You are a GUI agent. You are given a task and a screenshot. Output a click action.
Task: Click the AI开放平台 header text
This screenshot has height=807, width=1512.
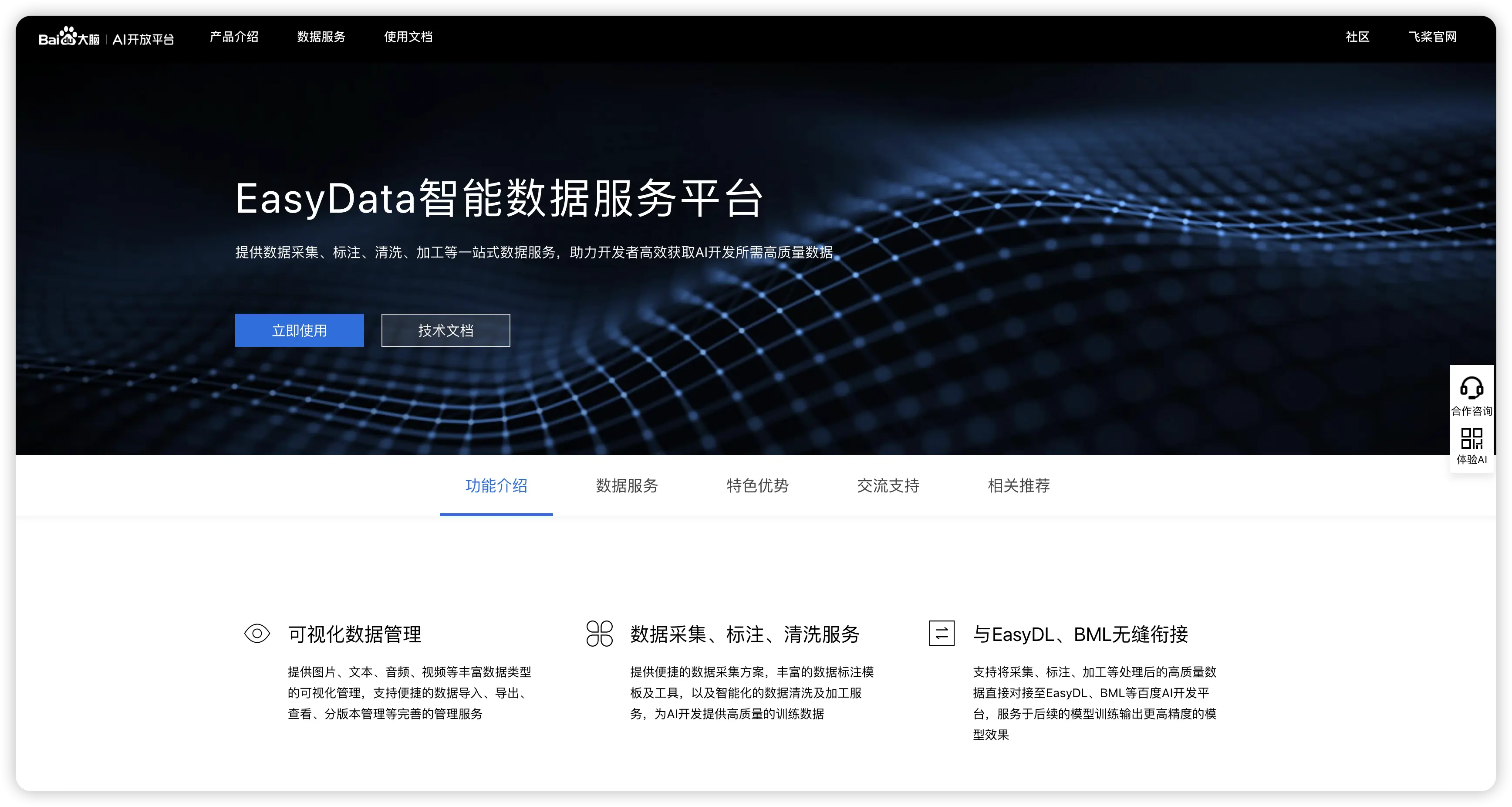143,39
